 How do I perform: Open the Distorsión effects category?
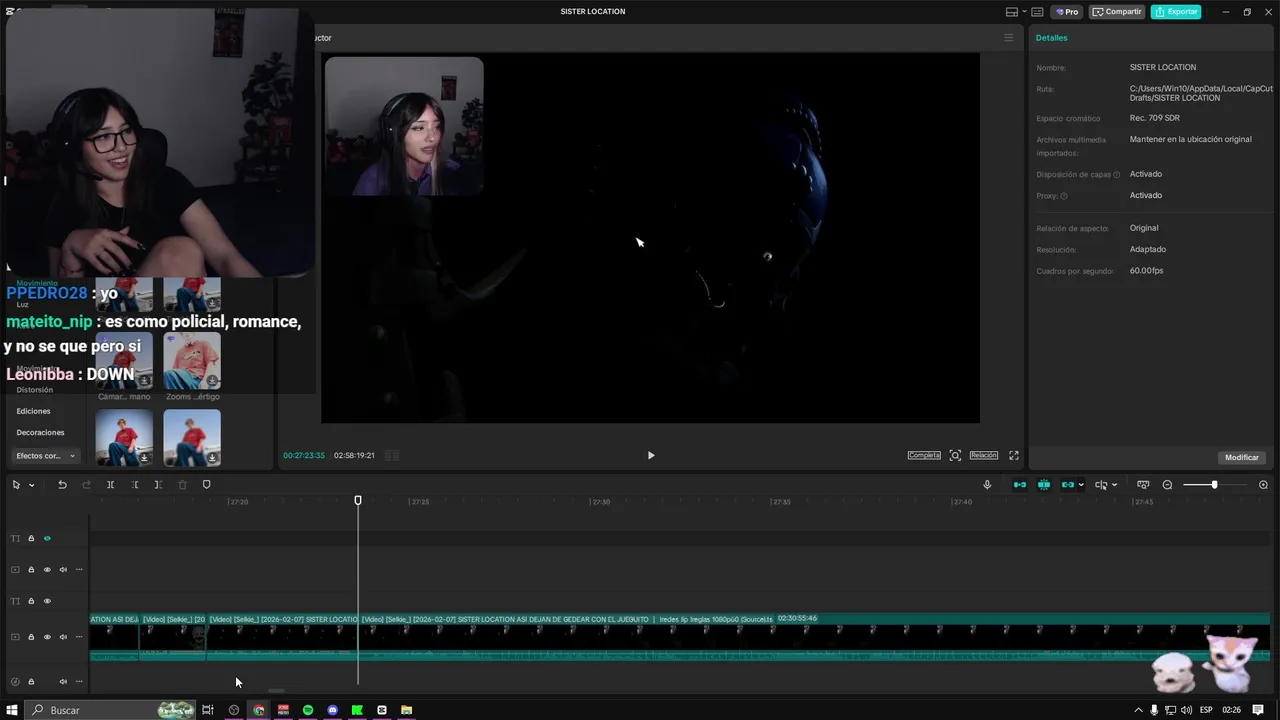35,390
